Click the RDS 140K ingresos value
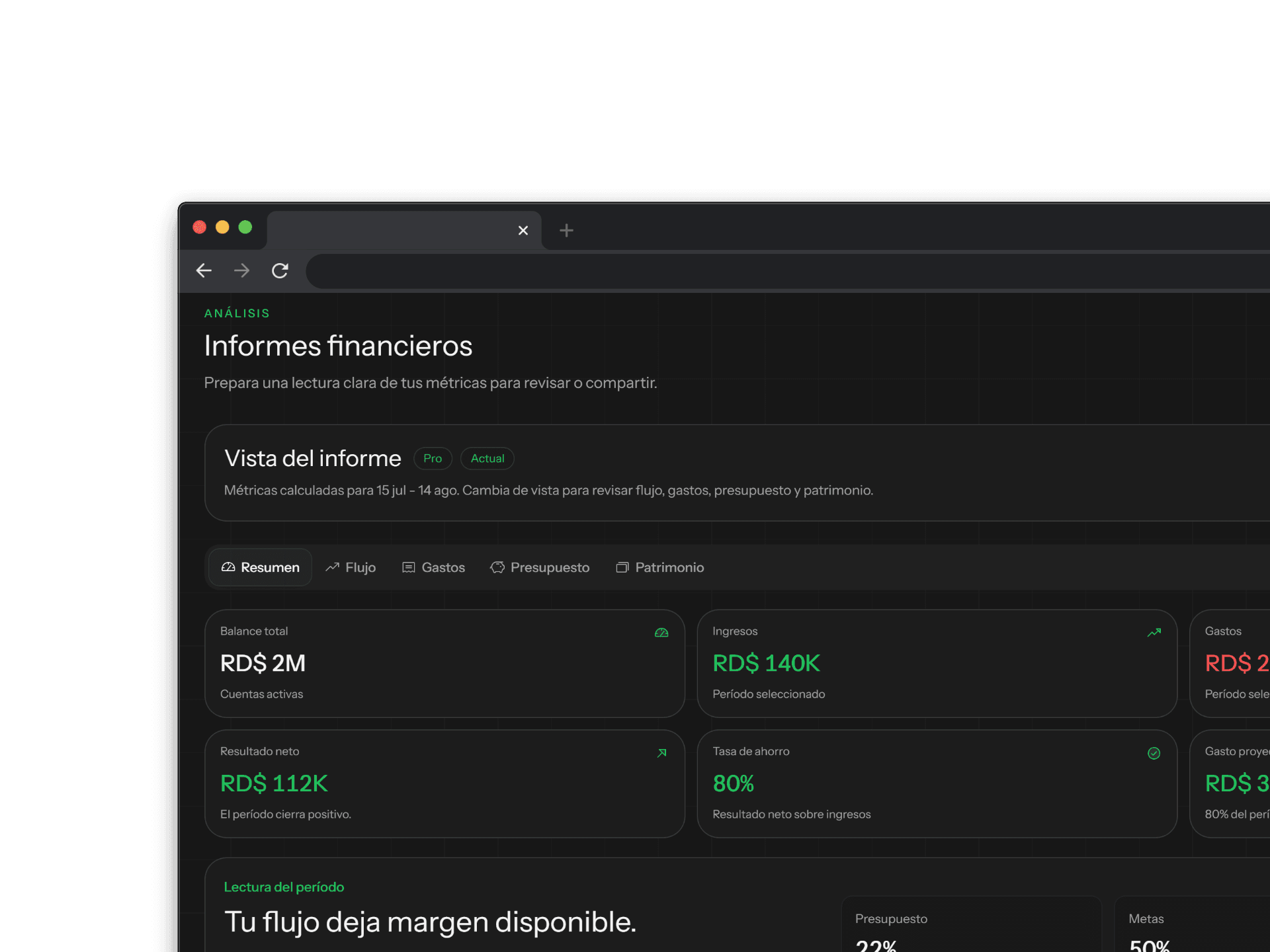Viewport: 1270px width, 952px height. [766, 663]
